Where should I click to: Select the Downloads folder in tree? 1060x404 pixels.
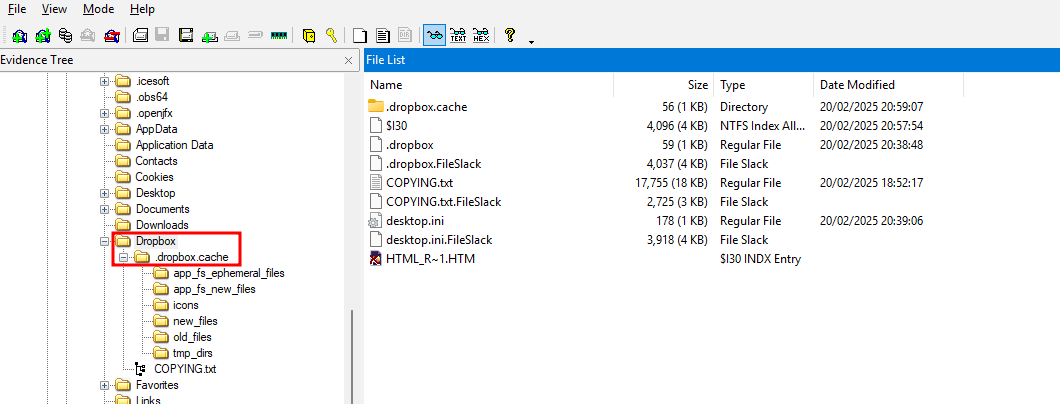(162, 225)
